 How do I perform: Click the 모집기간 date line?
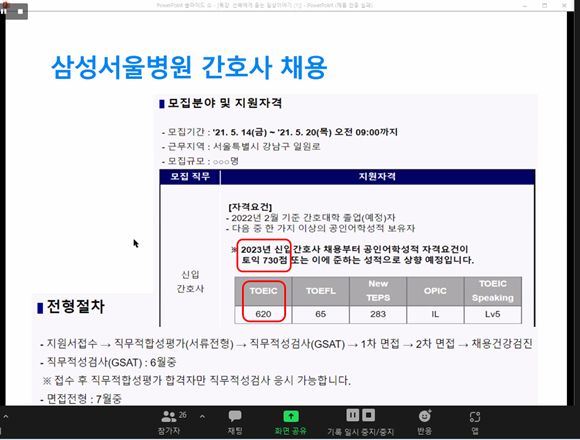coord(280,132)
